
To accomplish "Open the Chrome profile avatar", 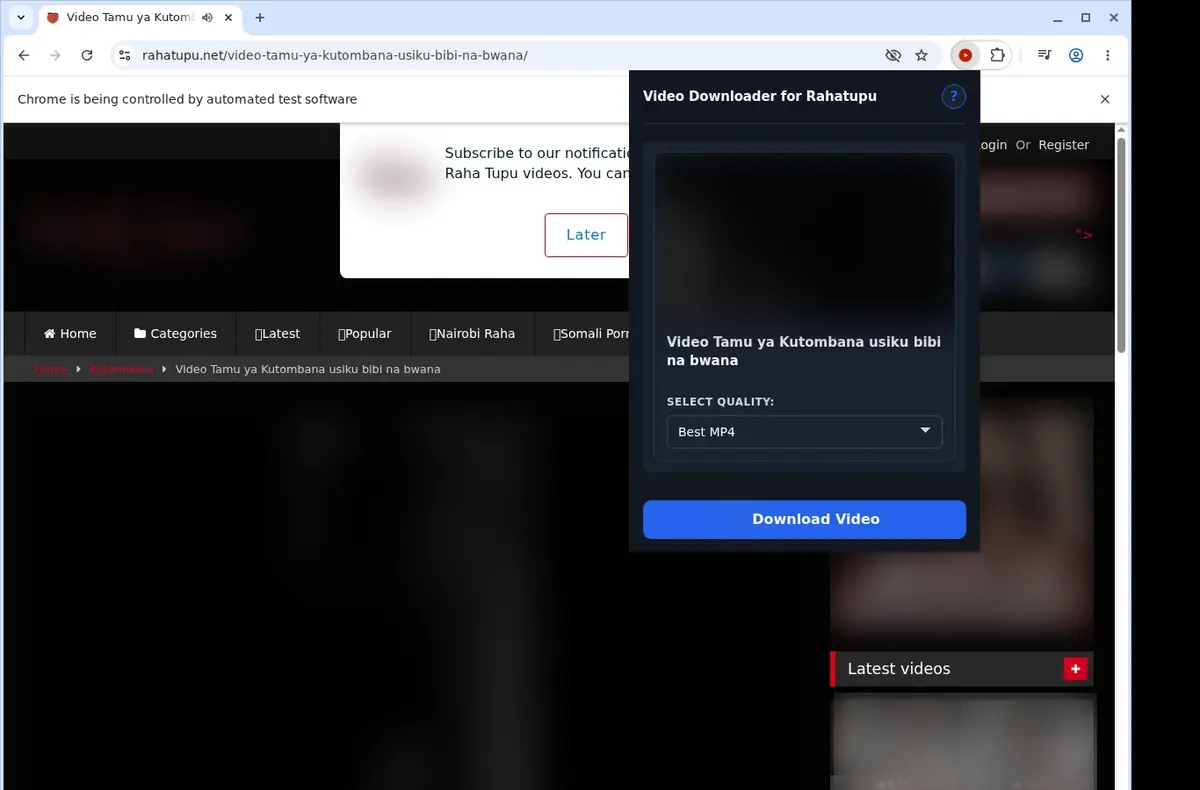I will pyautogui.click(x=1076, y=56).
